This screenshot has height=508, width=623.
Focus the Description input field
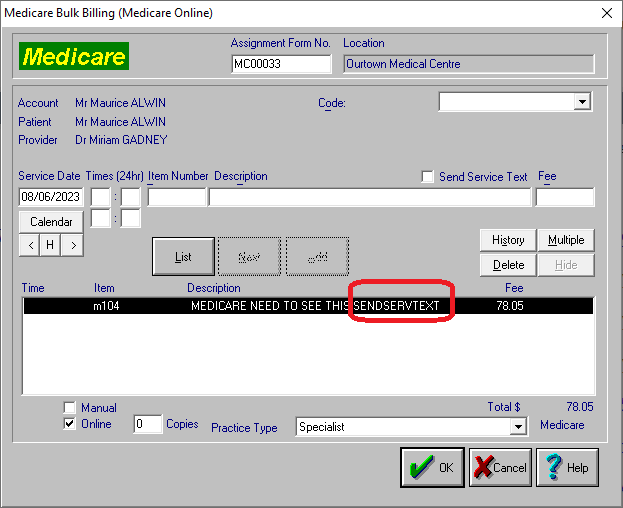[x=370, y=197]
